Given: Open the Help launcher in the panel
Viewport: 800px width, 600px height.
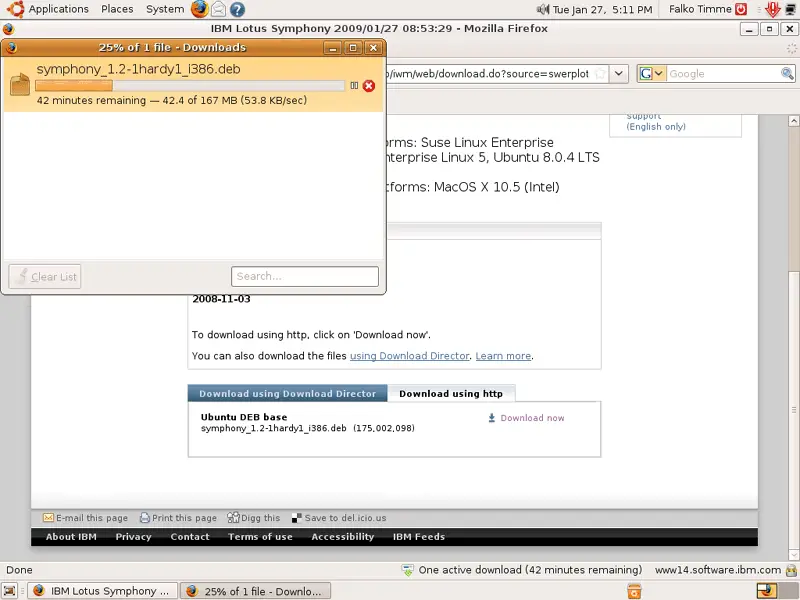Looking at the screenshot, I should click(x=237, y=9).
